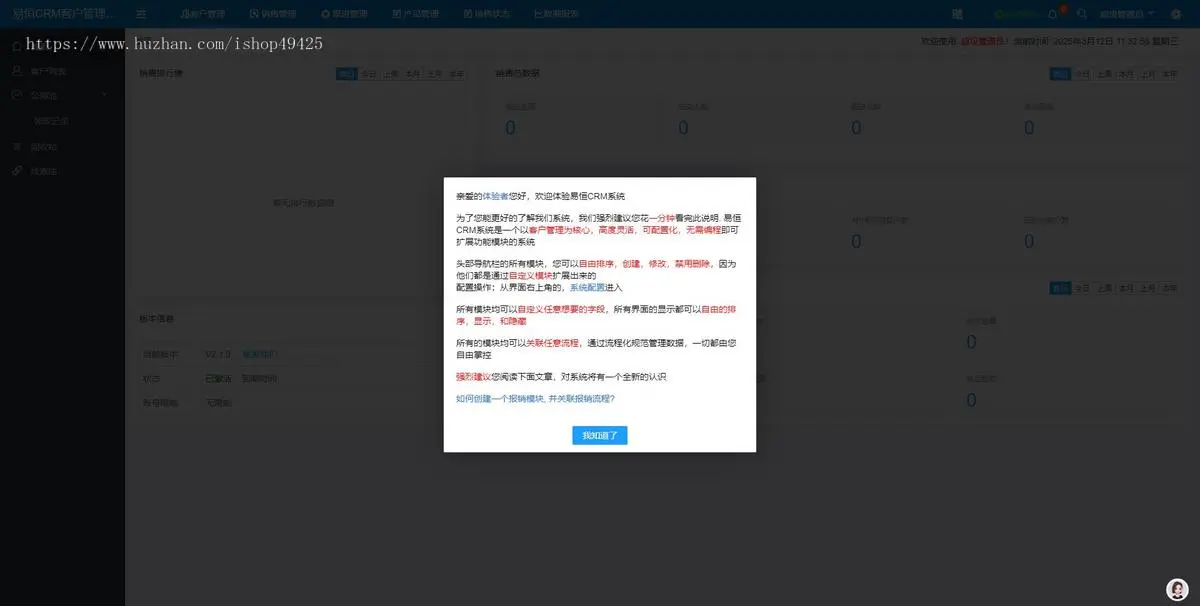Select the first filter tab in 销售排行榜 panel

point(346,74)
